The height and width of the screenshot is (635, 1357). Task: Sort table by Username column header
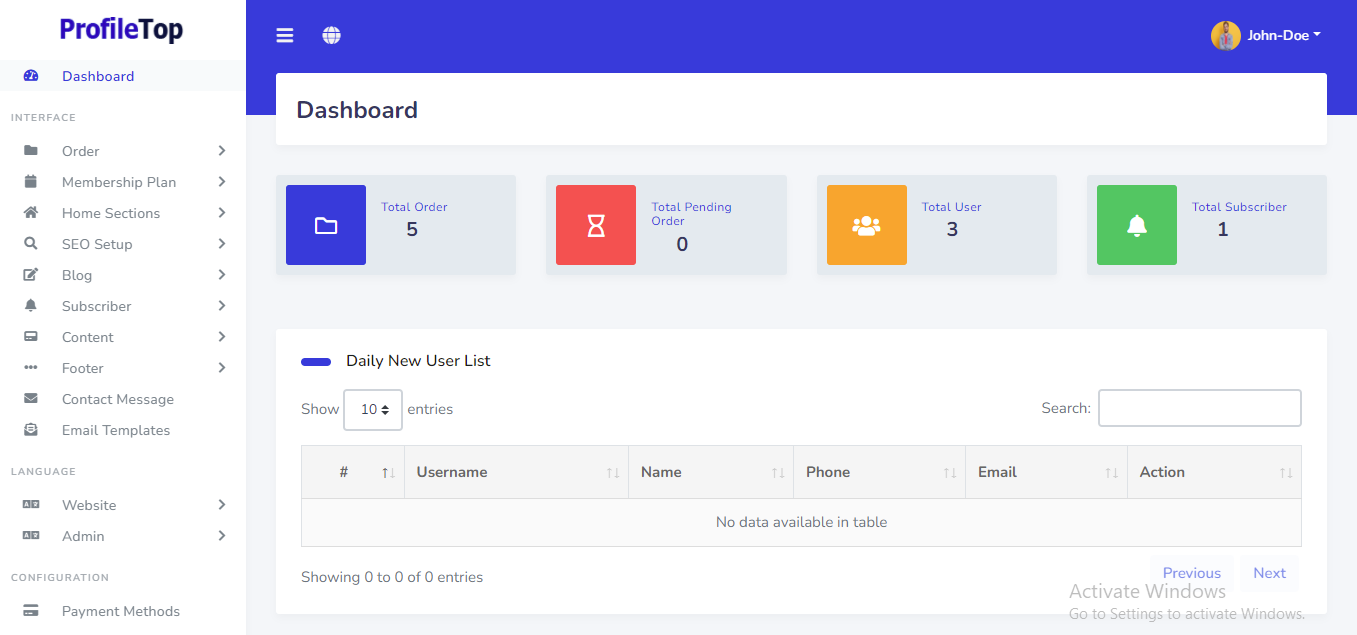tap(517, 472)
